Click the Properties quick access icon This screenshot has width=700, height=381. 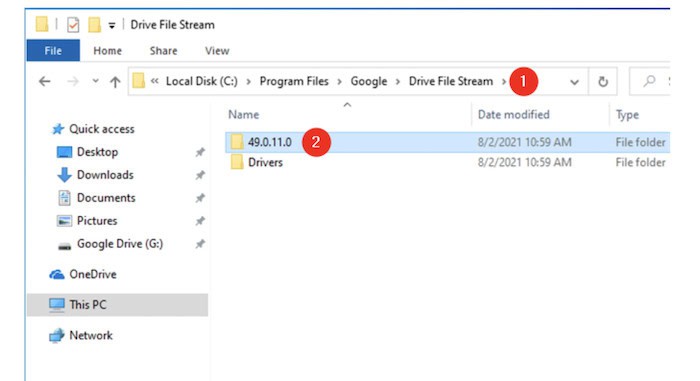click(x=73, y=25)
